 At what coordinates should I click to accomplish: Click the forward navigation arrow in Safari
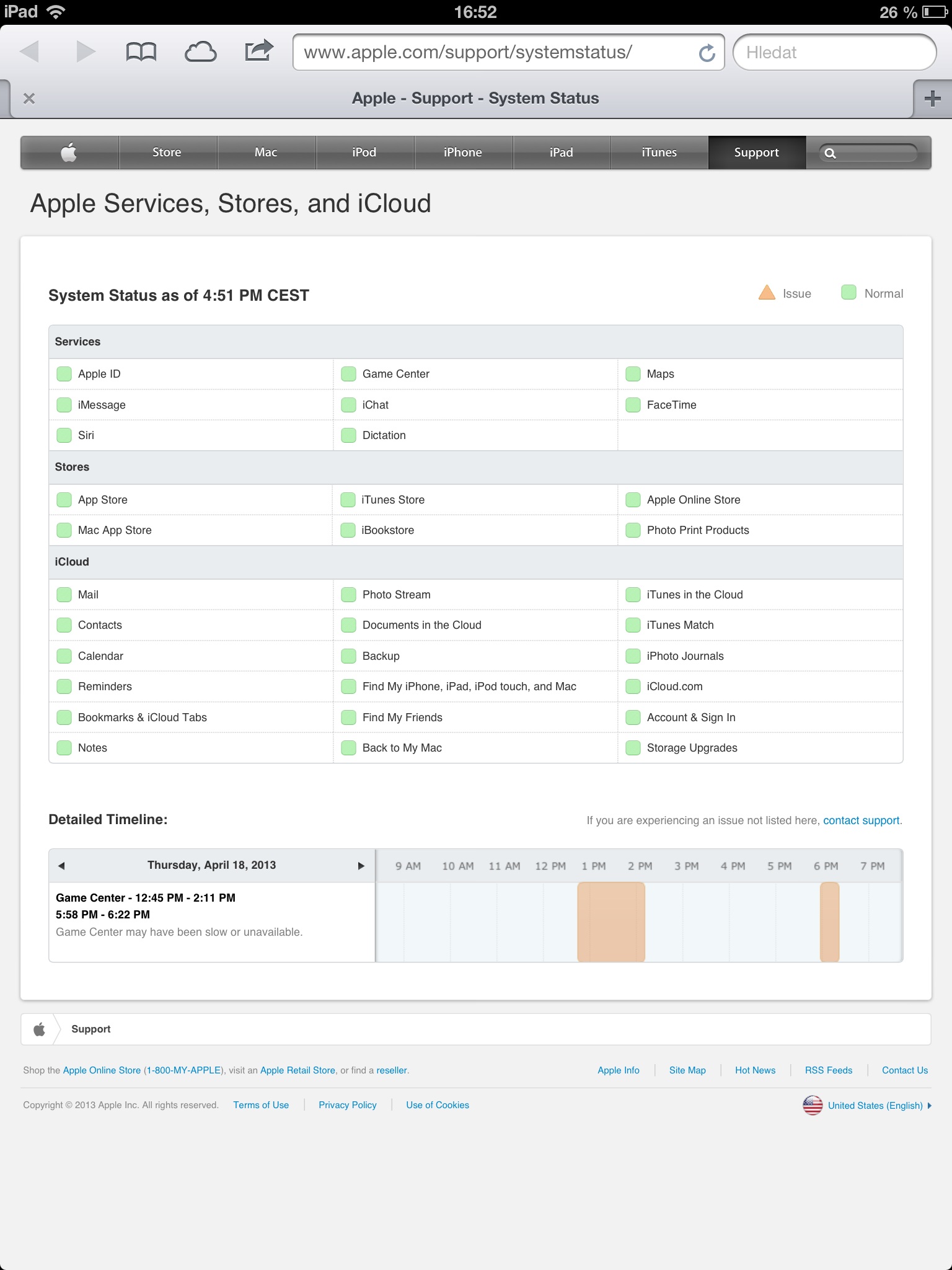click(x=86, y=52)
